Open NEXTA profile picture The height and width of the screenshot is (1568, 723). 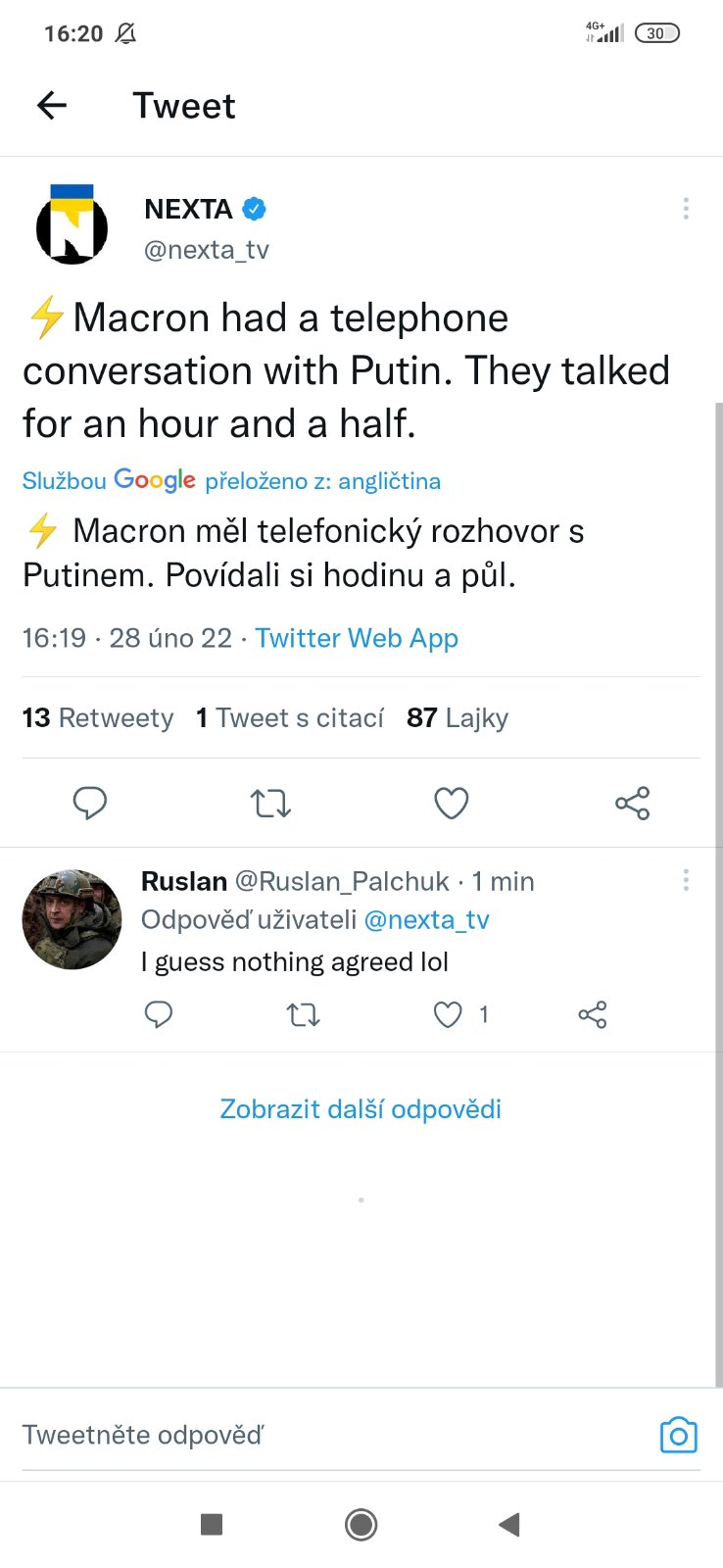[x=72, y=224]
